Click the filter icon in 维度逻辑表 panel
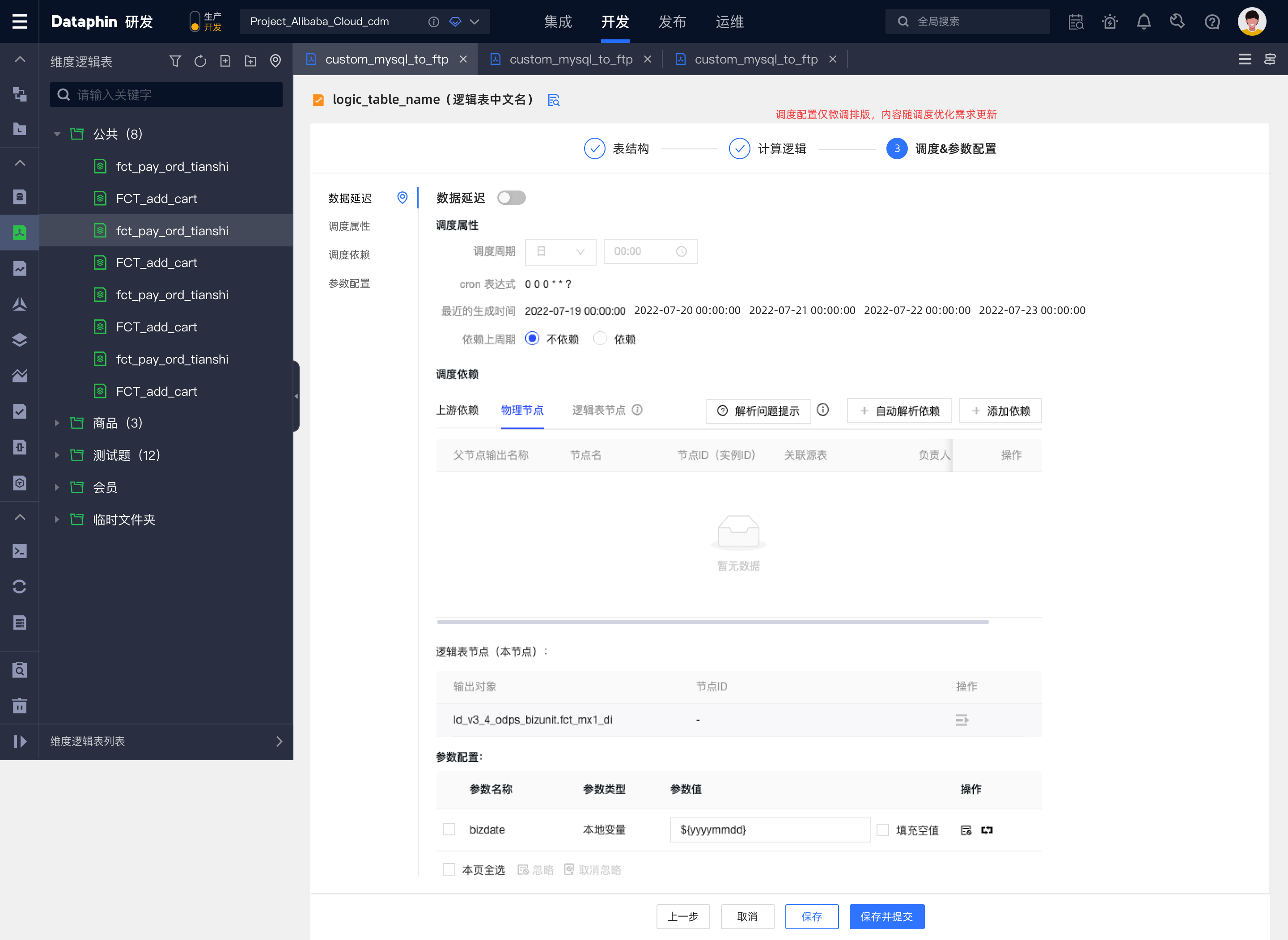 point(175,60)
